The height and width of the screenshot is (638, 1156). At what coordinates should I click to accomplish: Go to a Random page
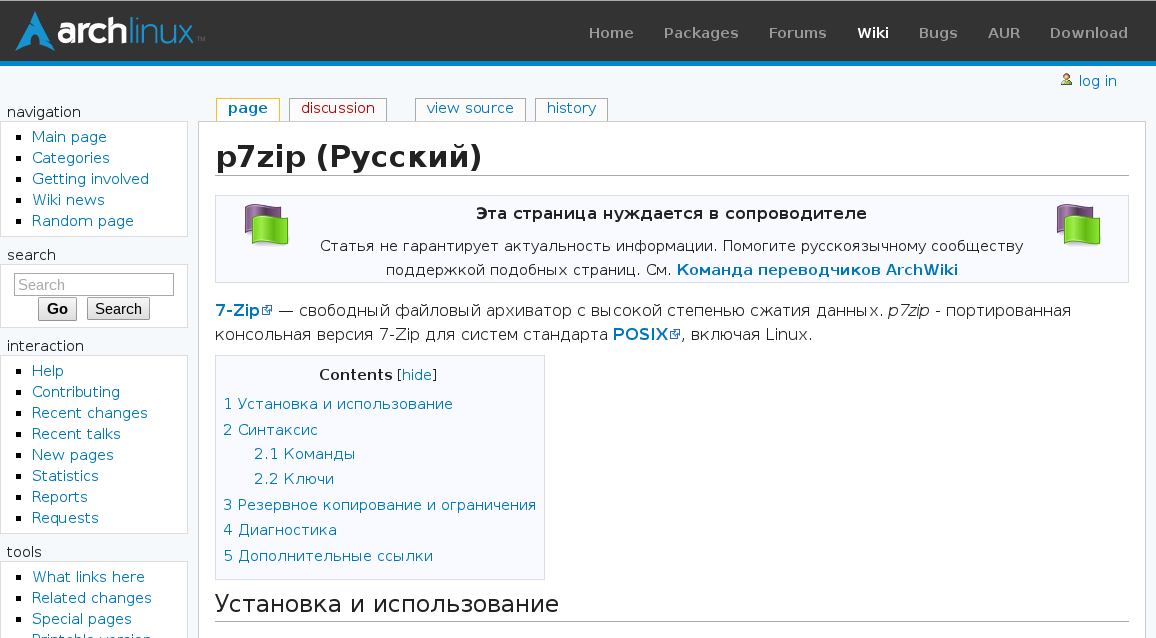(x=83, y=221)
